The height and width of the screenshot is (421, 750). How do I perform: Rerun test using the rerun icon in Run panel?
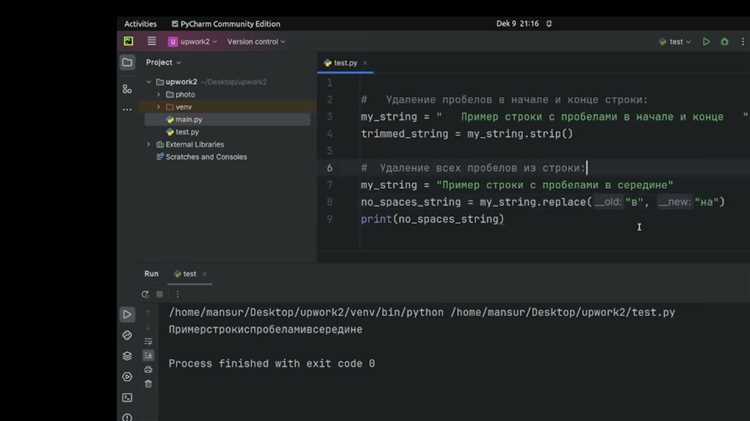click(145, 294)
